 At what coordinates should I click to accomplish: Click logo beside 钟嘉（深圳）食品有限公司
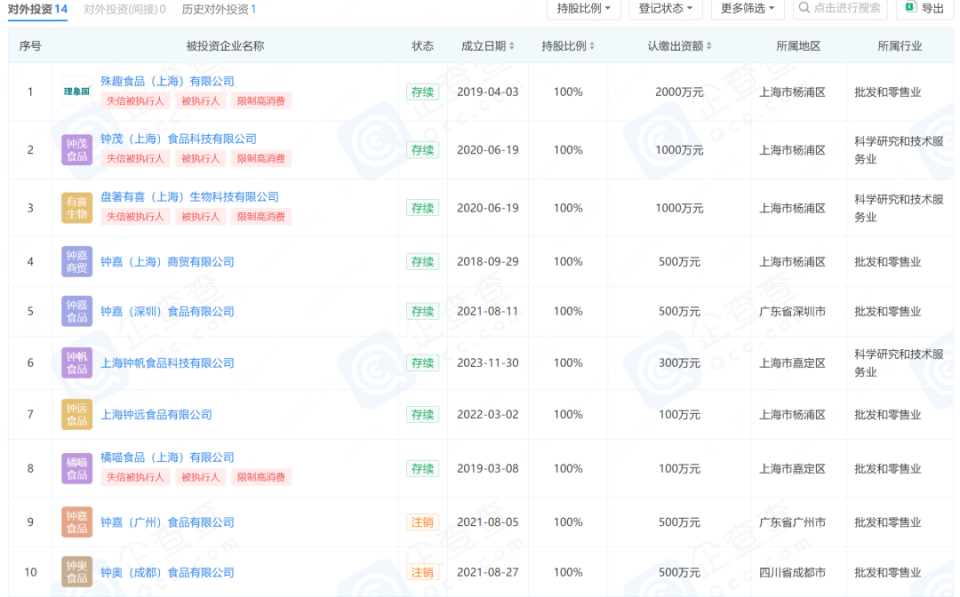(x=77, y=311)
